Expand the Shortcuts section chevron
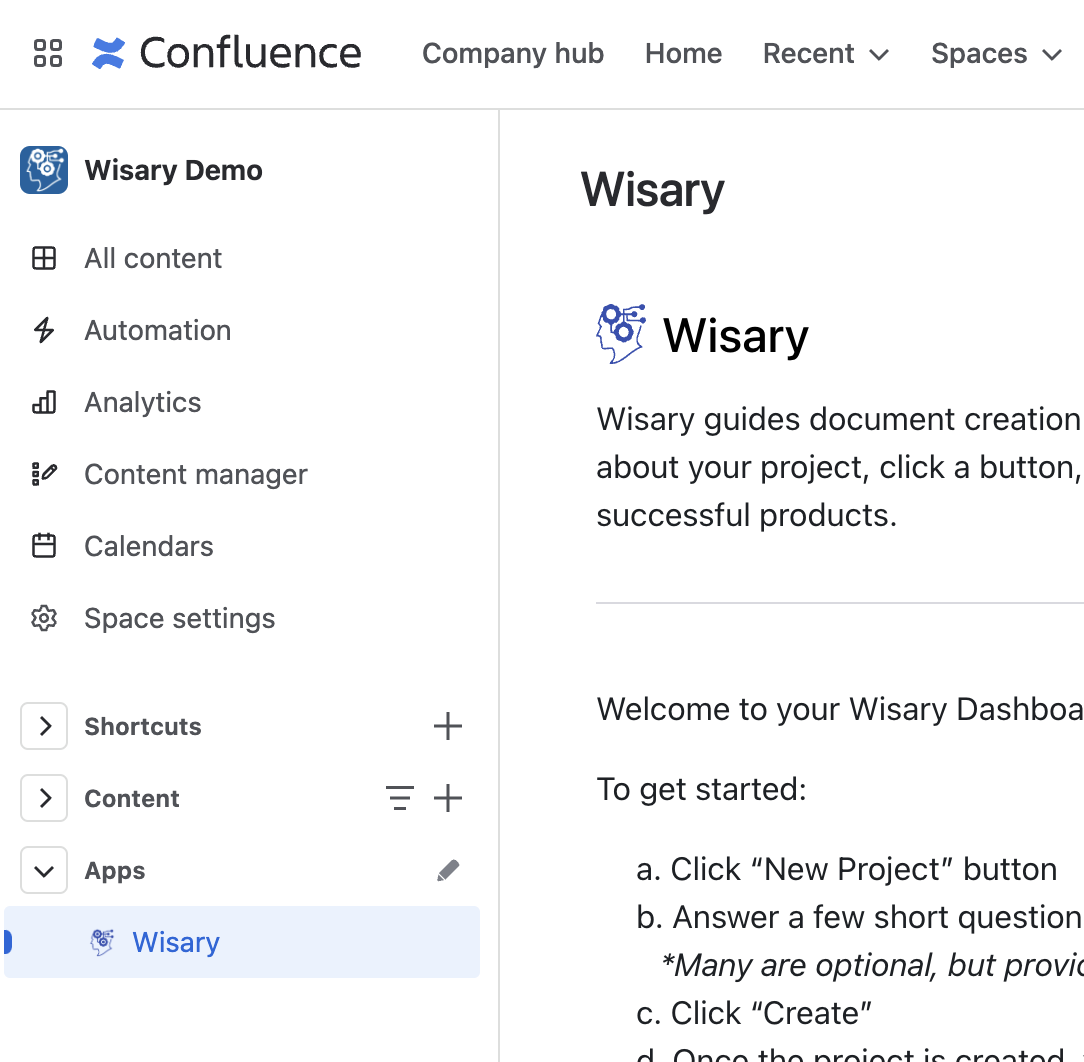This screenshot has width=1084, height=1062. pyautogui.click(x=44, y=726)
